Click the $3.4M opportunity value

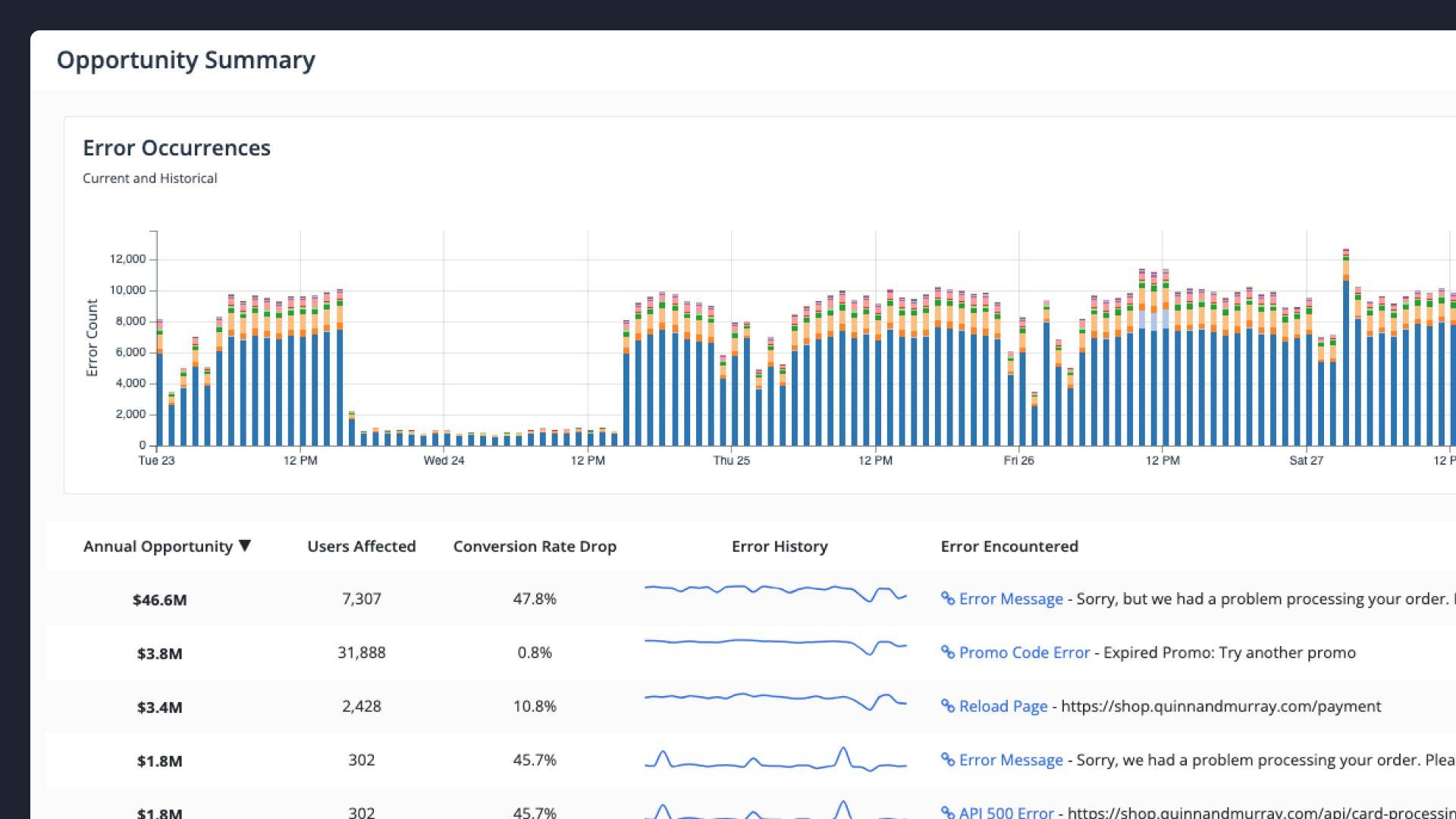click(159, 708)
